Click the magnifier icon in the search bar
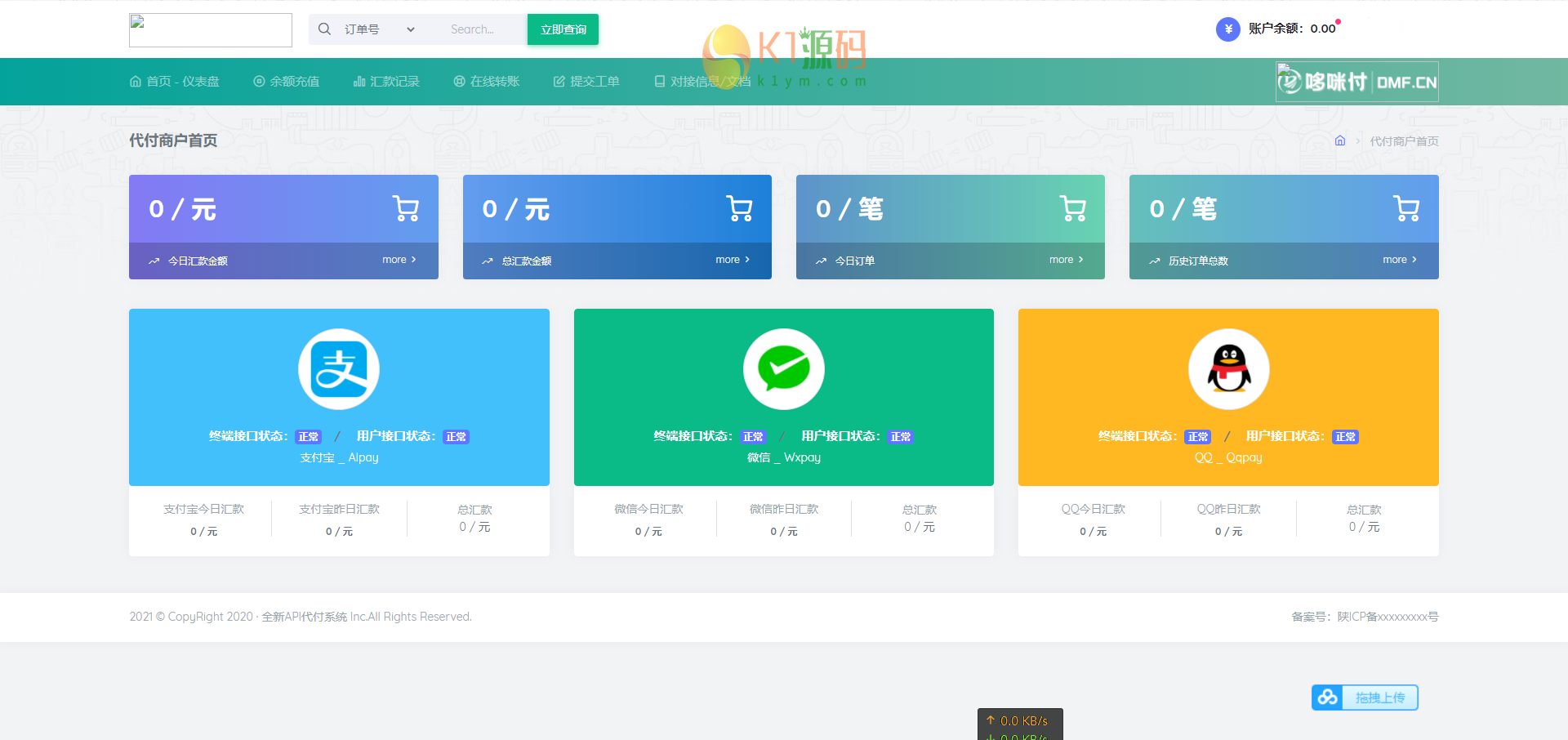1568x740 pixels. pyautogui.click(x=324, y=29)
